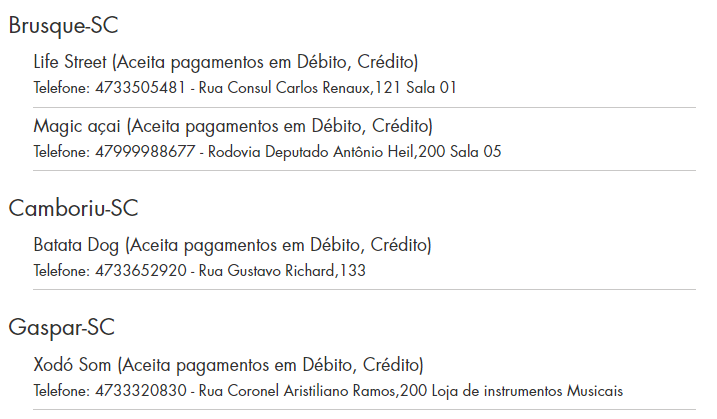Click Xodó Som phone number 4733320830
Screen dimensions: 717x419
click(x=140, y=391)
